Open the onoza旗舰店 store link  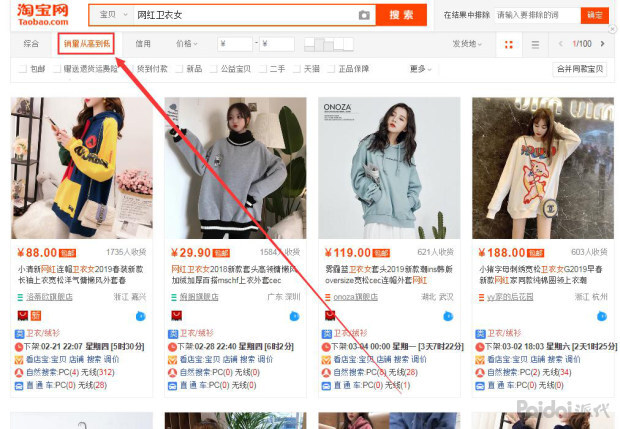[355, 297]
